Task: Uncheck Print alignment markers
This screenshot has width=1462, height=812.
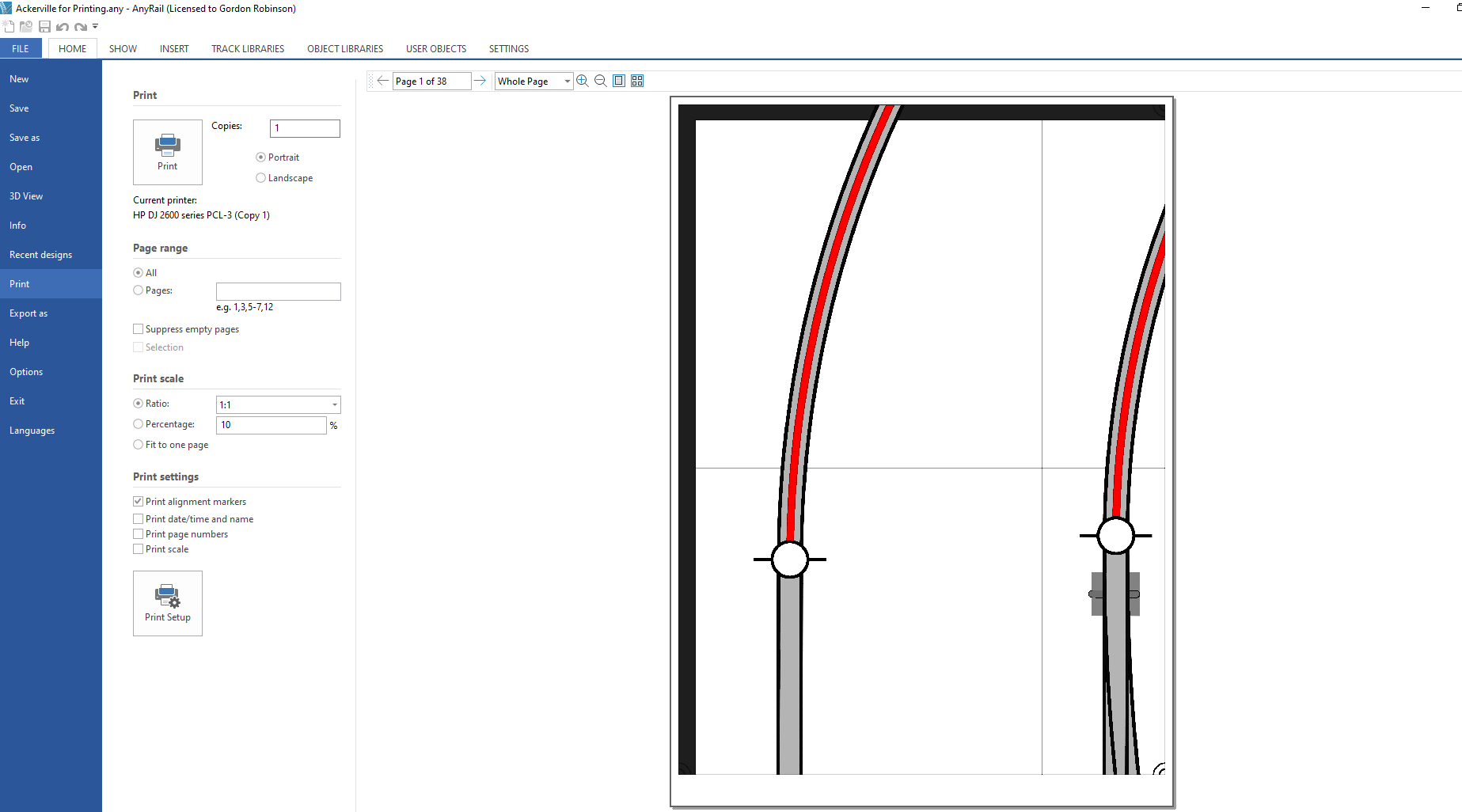Action: coord(139,502)
